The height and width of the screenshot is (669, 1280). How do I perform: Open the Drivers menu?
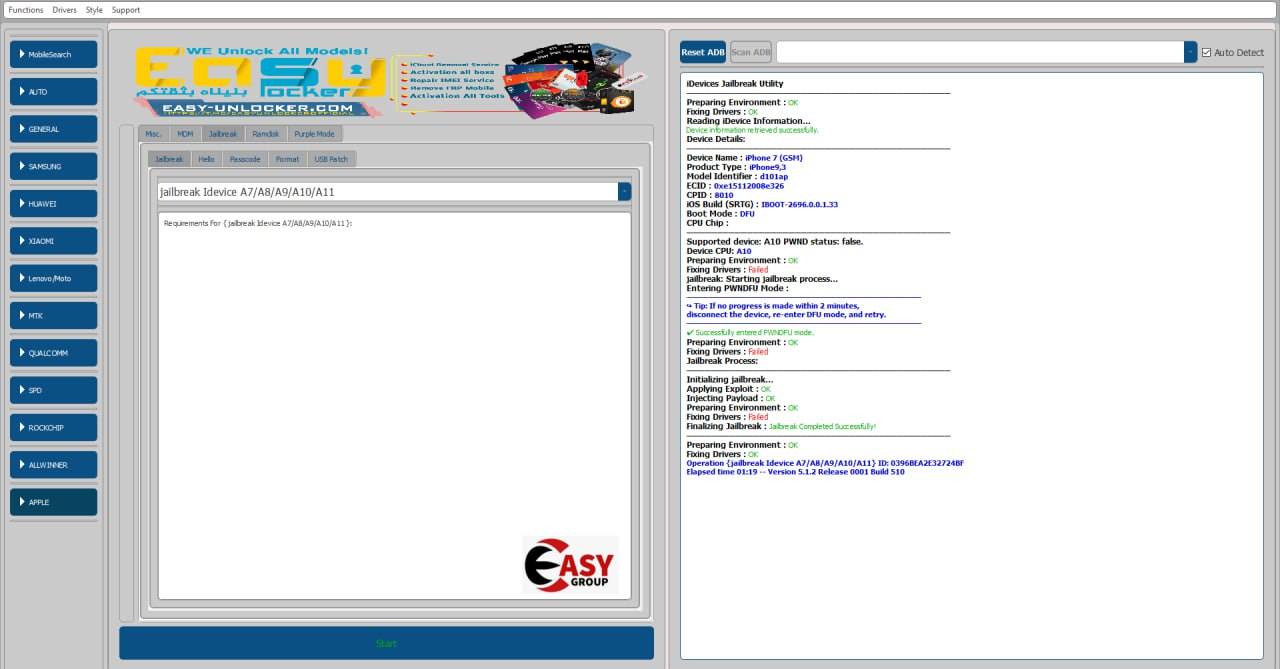coord(64,10)
